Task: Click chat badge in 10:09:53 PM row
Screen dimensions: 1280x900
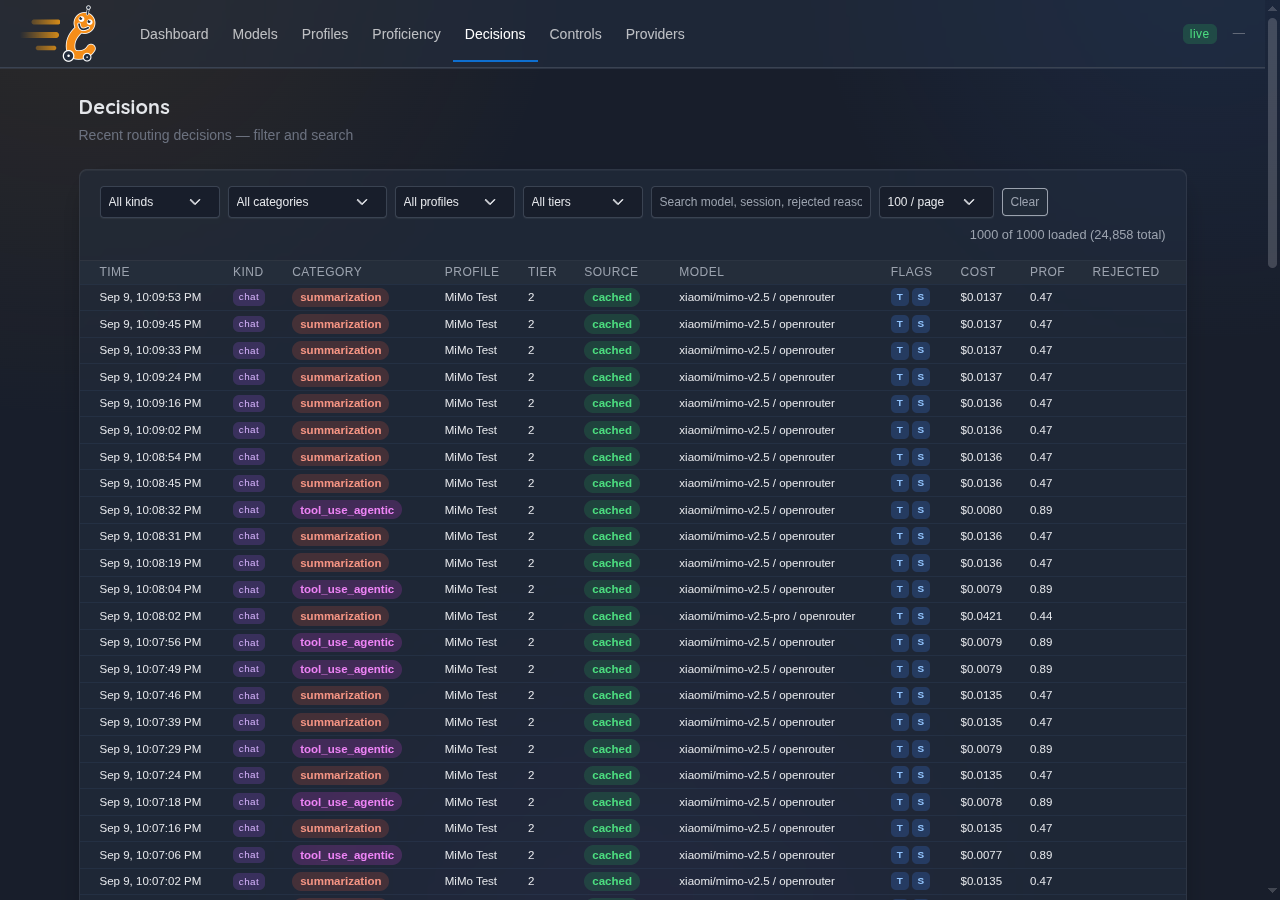Action: click(249, 297)
